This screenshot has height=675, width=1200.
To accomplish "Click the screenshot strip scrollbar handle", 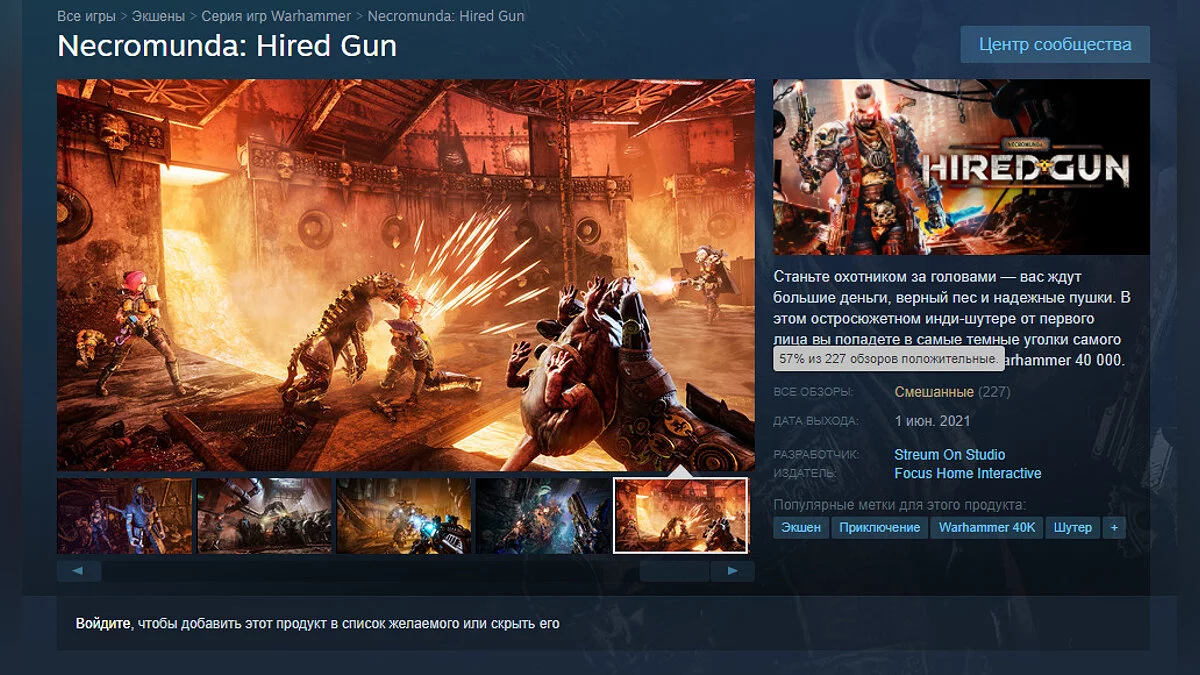I will tap(675, 571).
